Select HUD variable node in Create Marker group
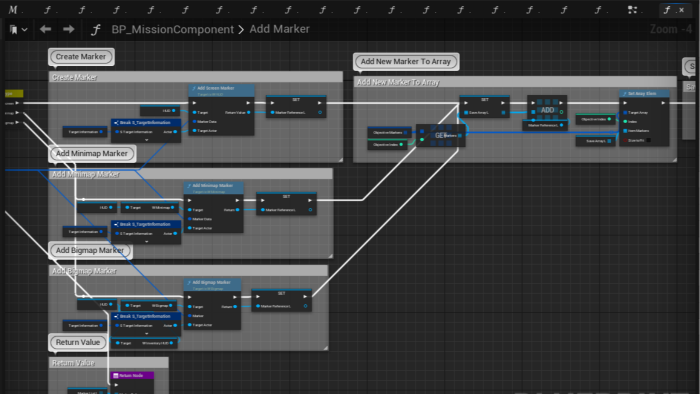 160,111
